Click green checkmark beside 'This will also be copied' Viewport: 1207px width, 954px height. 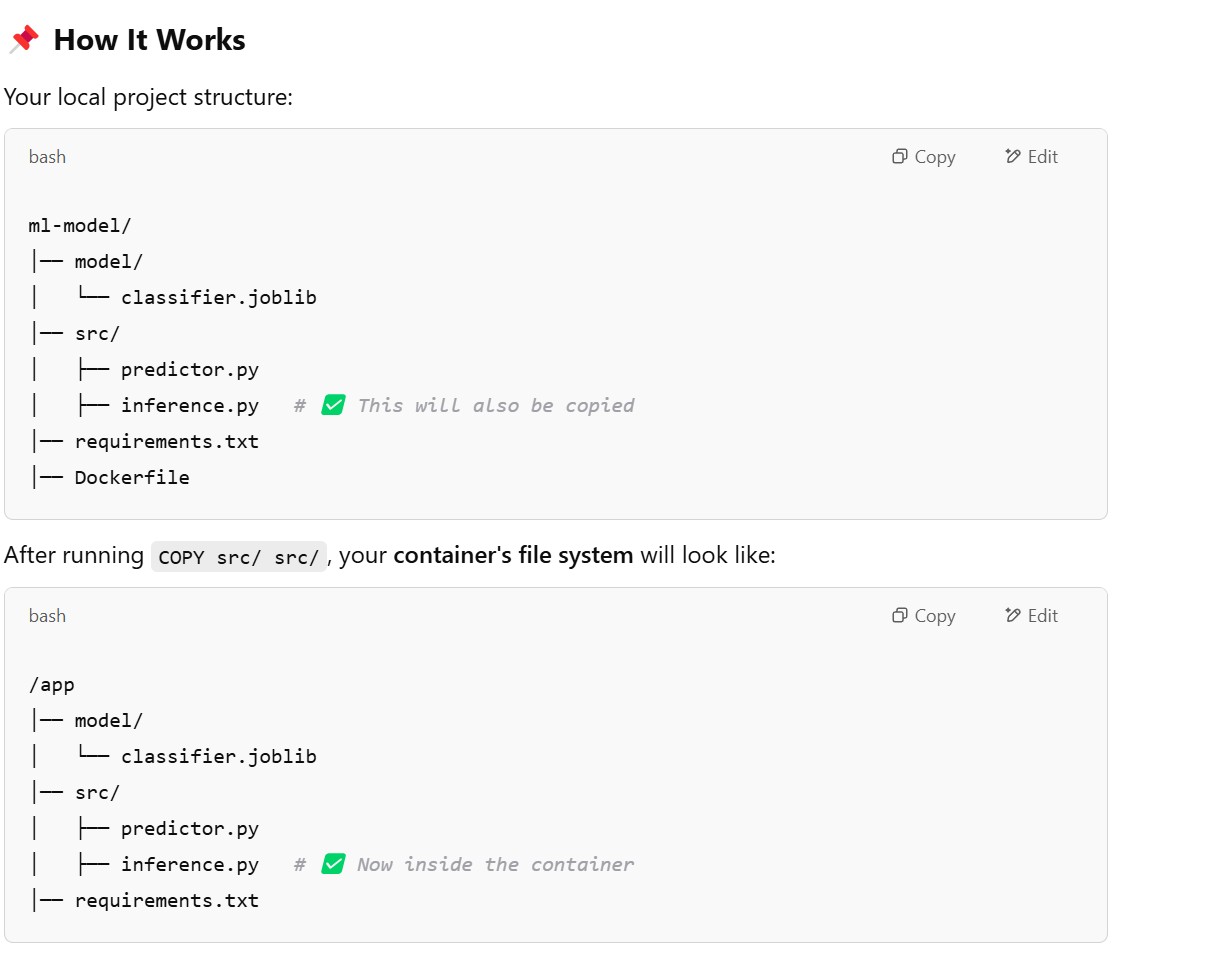(333, 405)
